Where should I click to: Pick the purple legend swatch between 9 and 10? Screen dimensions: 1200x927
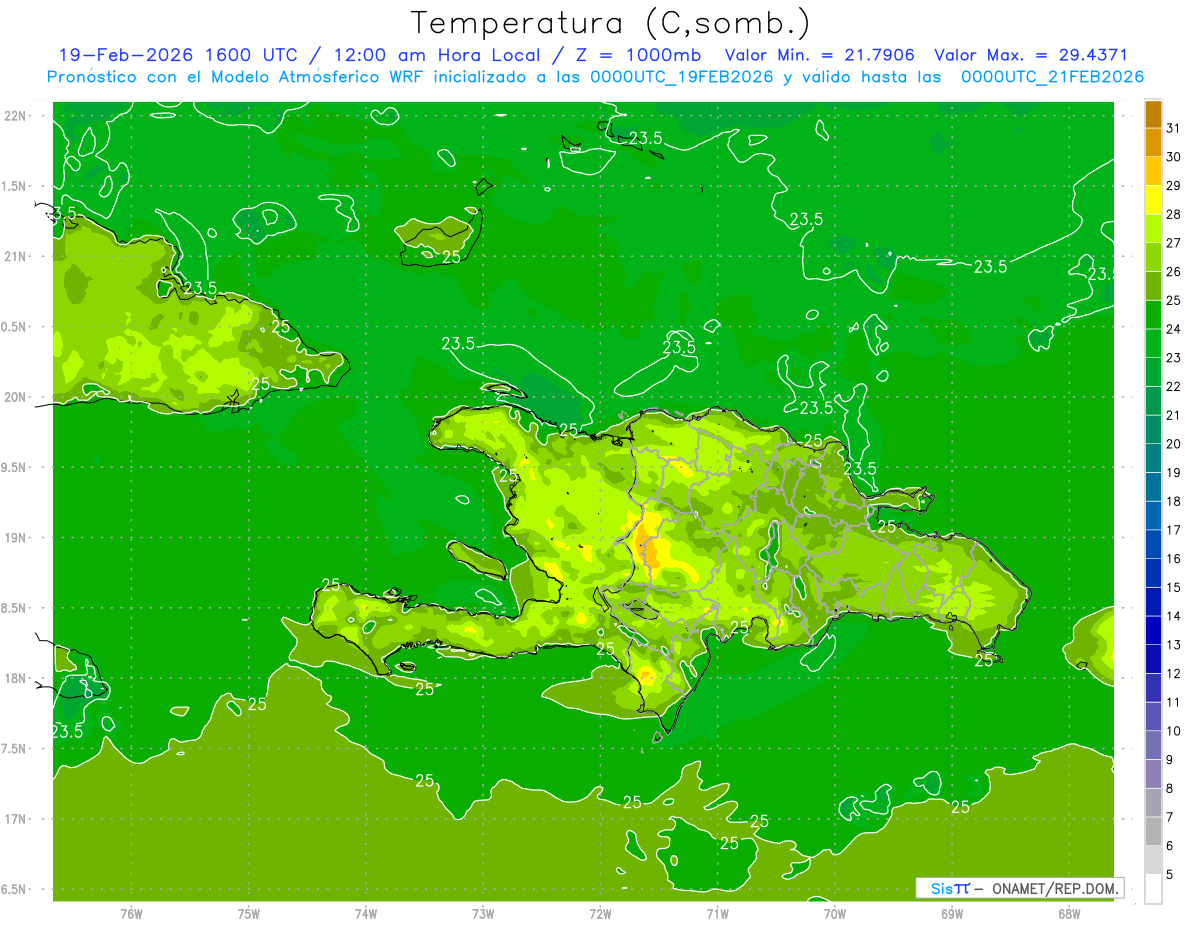[x=1153, y=745]
